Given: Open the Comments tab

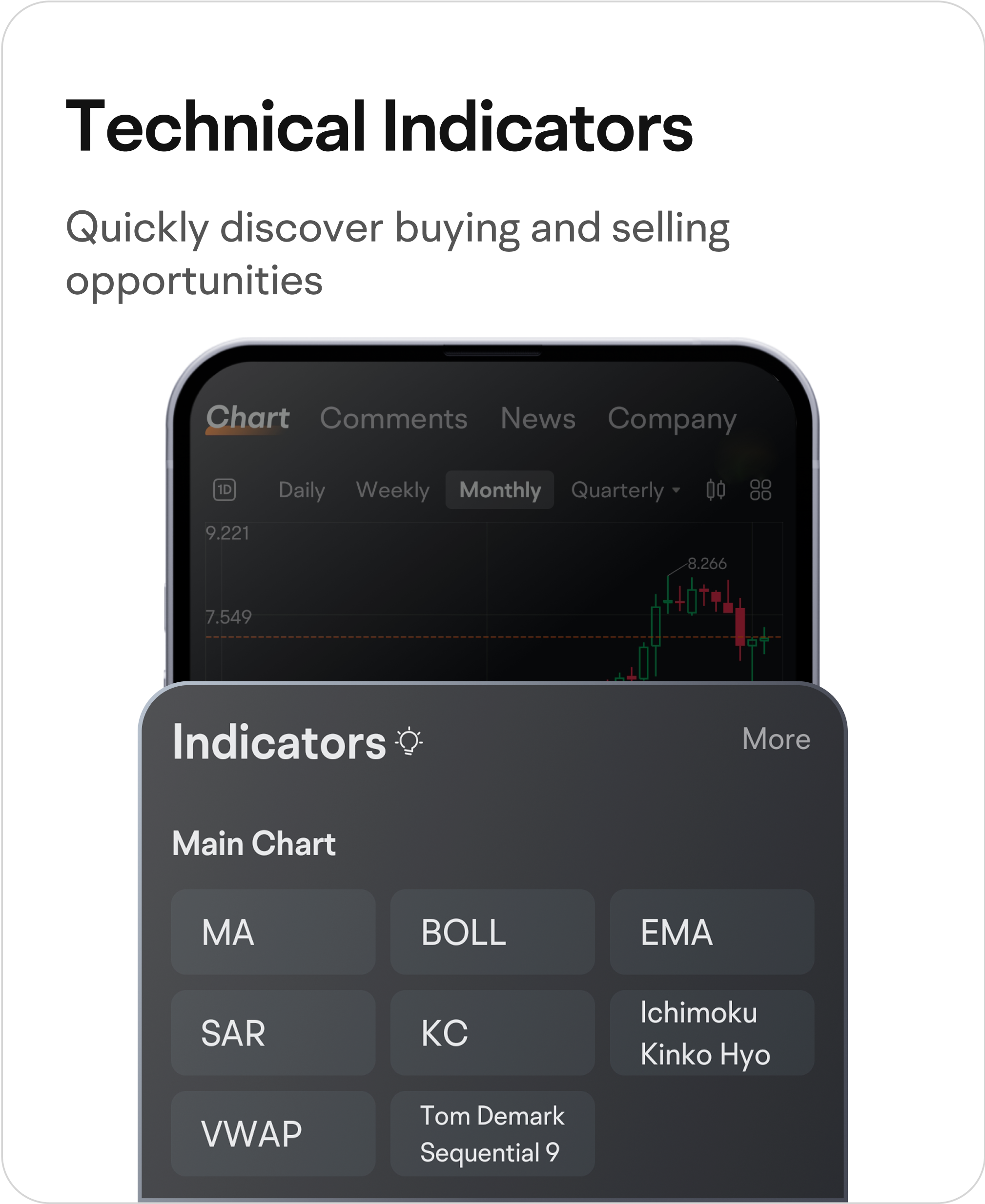Looking at the screenshot, I should [393, 419].
